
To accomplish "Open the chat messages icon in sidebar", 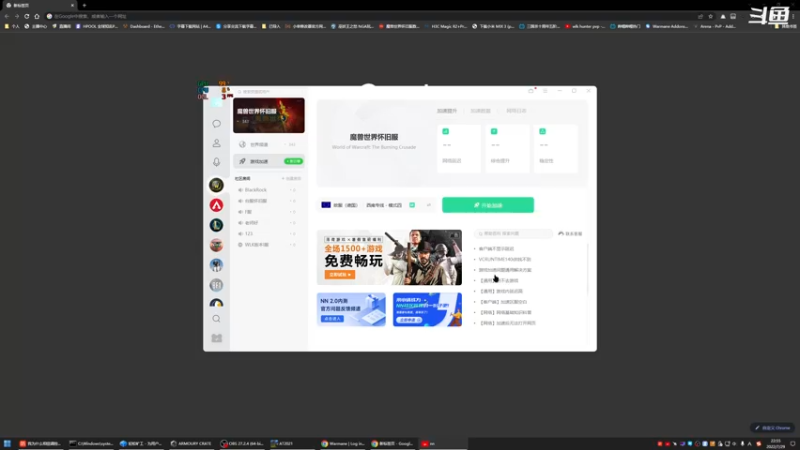I will click(216, 123).
